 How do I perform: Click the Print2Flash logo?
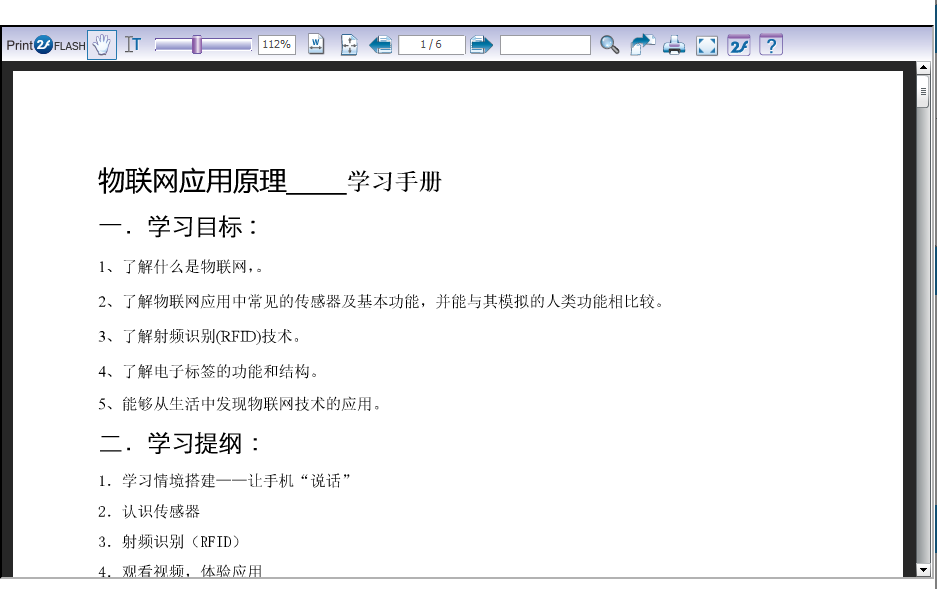point(45,45)
